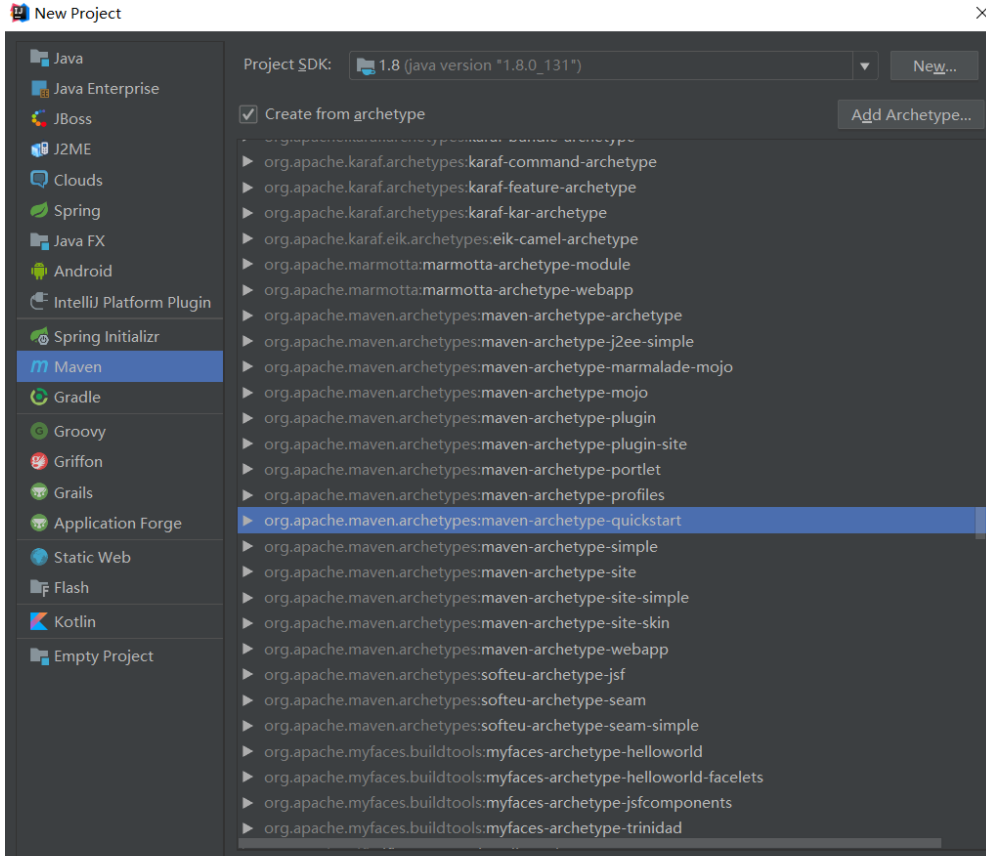Expand the maven-archetype-simple node
This screenshot has width=986, height=856.
point(248,546)
